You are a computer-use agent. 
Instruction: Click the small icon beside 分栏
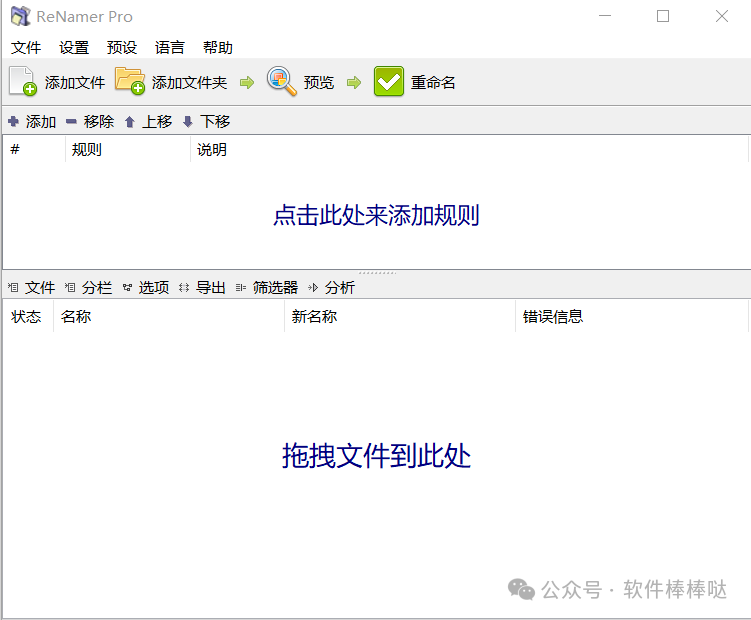point(70,287)
